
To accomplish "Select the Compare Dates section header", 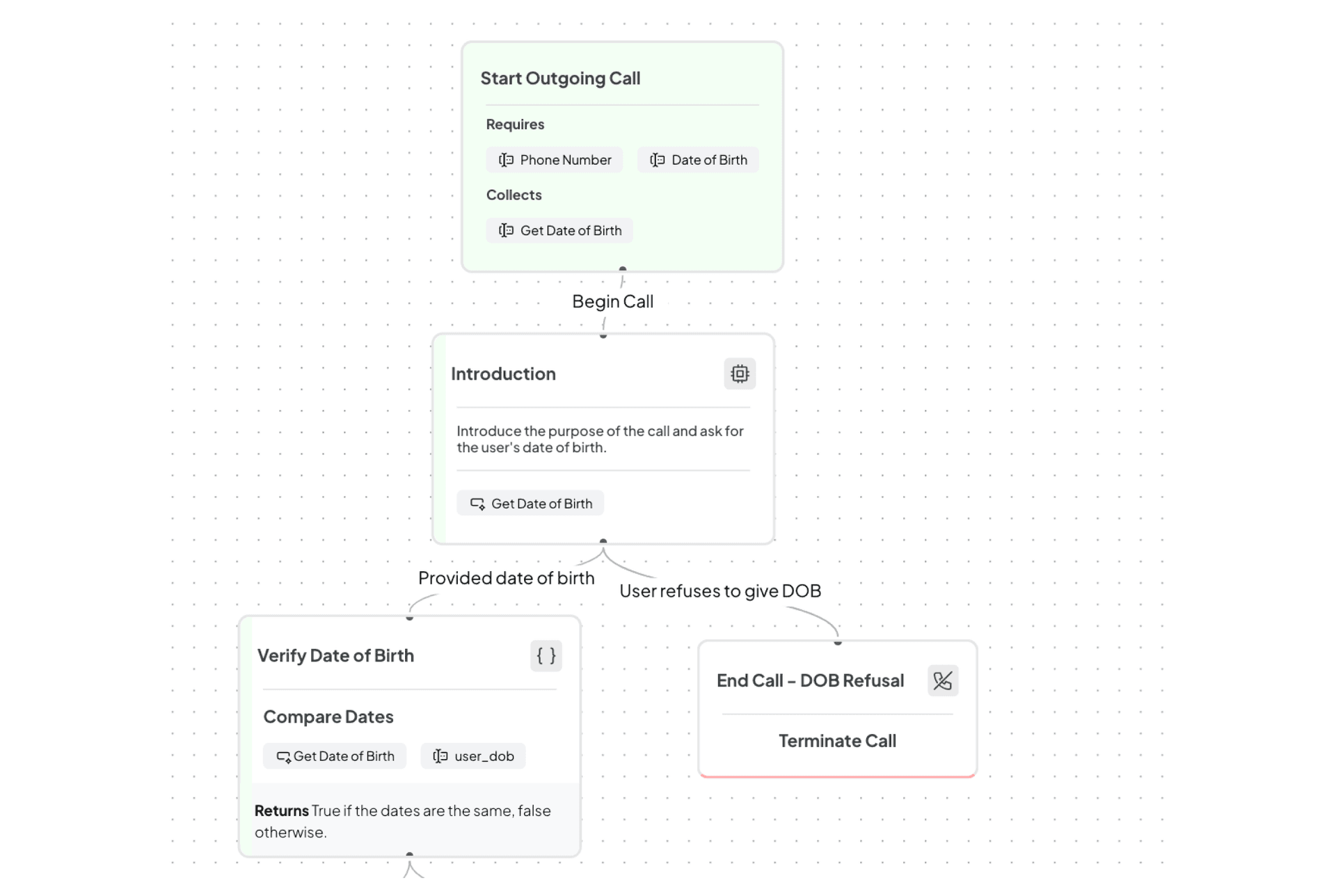I will (x=328, y=717).
